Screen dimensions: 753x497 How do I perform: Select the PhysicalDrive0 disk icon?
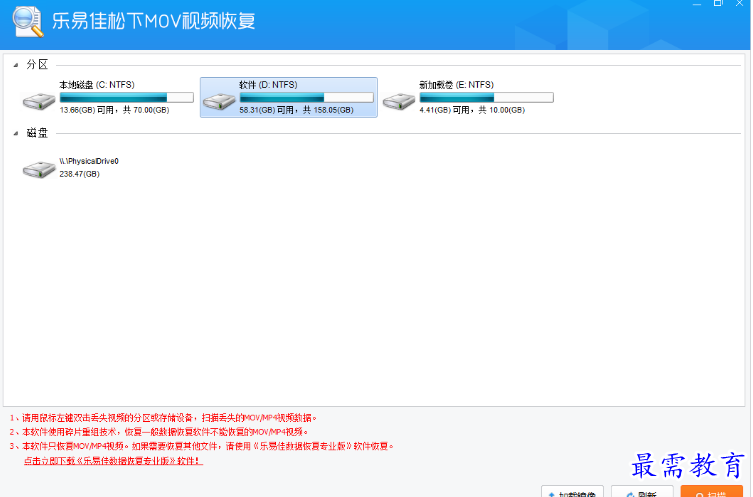click(x=39, y=170)
